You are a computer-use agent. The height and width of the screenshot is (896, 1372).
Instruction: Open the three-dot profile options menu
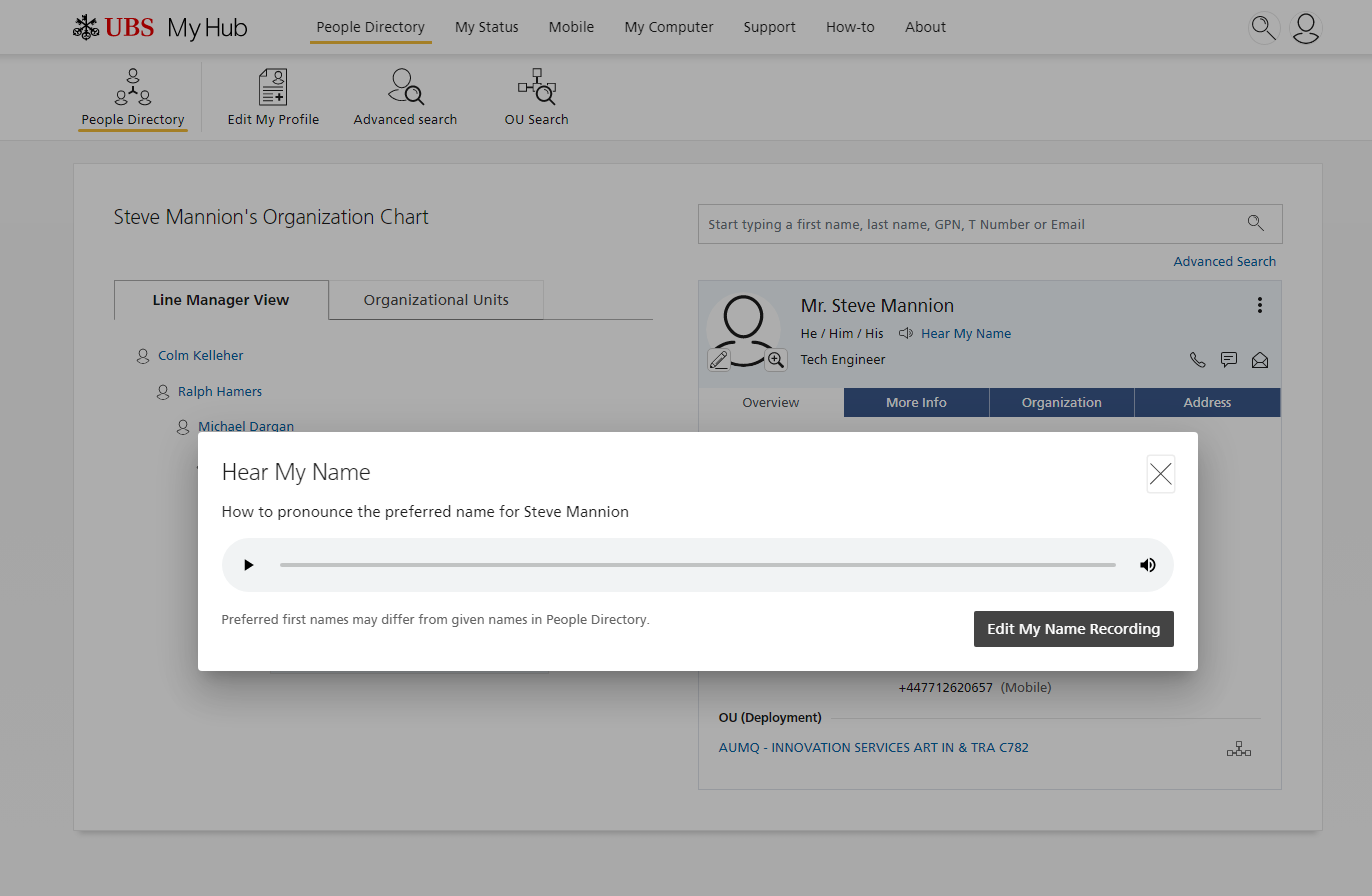coord(1259,306)
